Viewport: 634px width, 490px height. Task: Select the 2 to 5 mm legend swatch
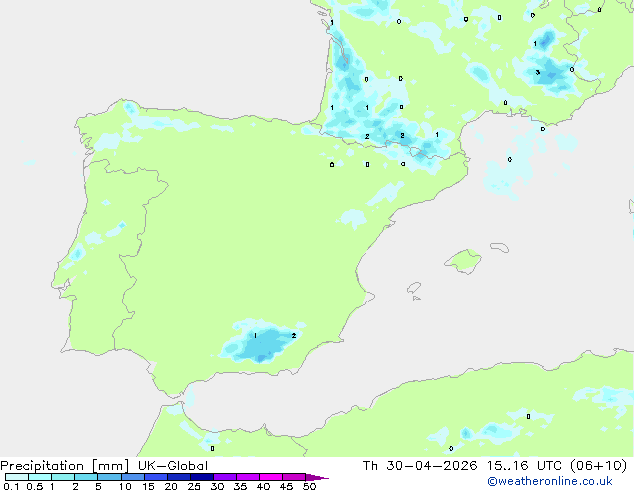86,477
